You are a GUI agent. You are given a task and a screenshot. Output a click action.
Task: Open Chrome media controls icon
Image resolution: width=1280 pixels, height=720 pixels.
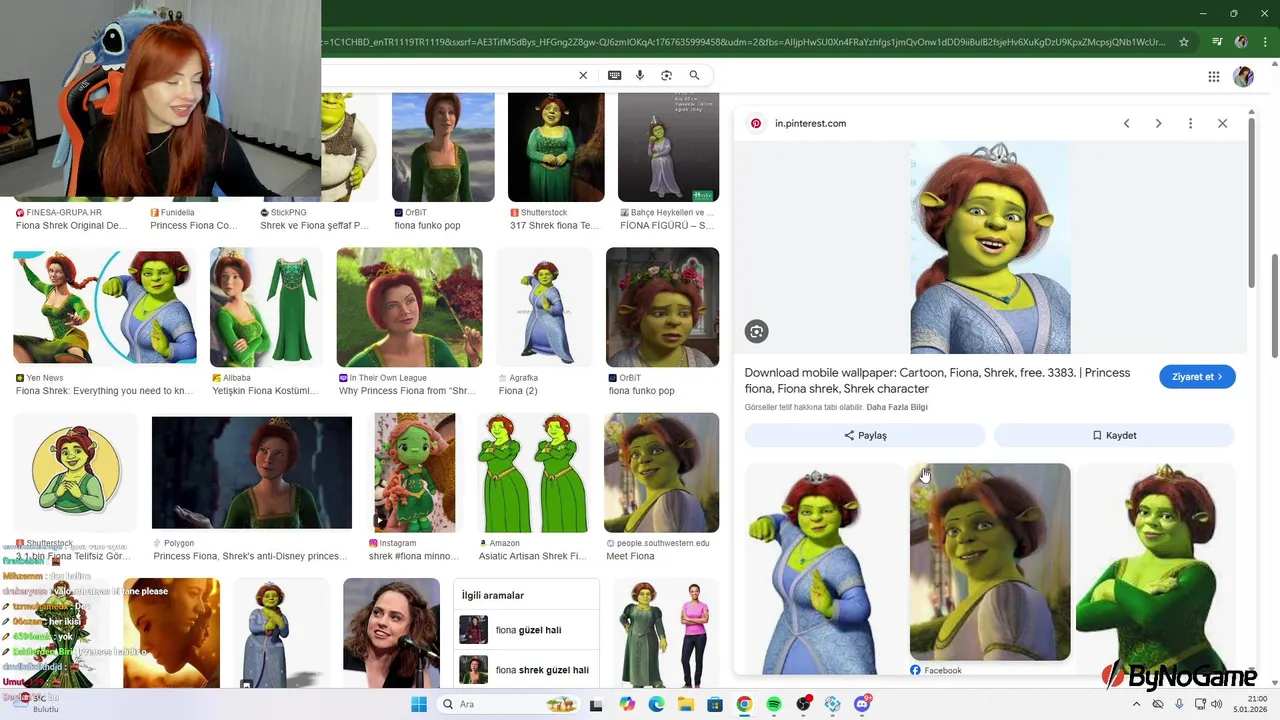point(1217,42)
